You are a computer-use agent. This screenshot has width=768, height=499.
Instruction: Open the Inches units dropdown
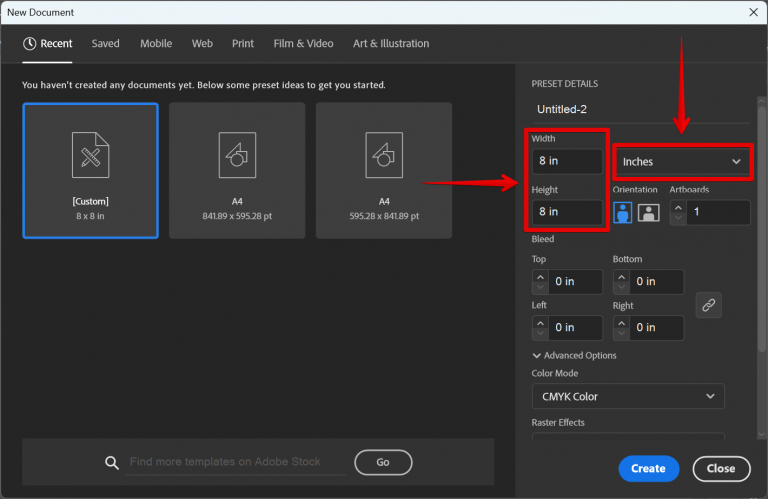[x=683, y=161]
